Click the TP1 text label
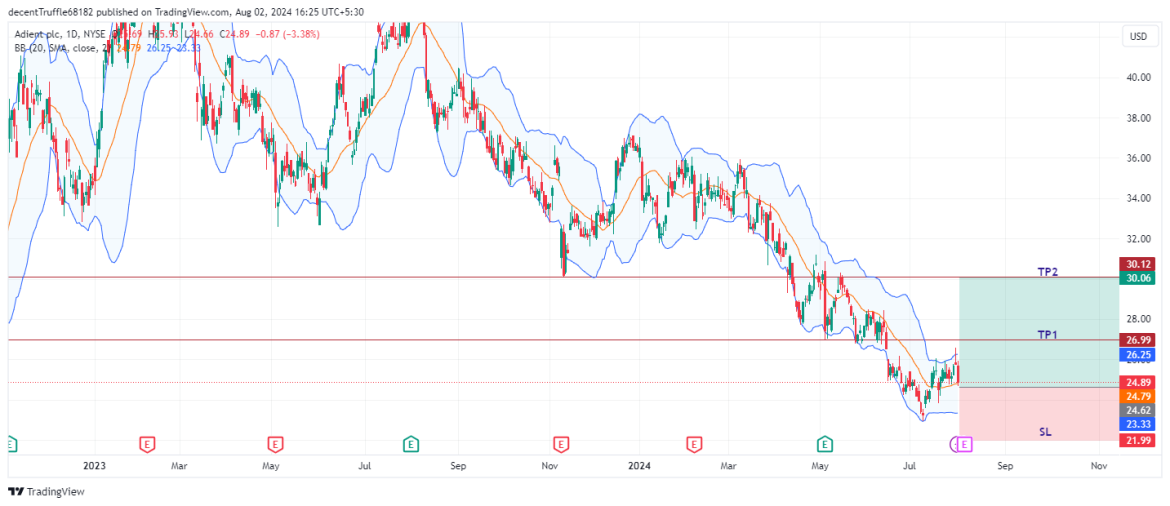 [x=1047, y=334]
